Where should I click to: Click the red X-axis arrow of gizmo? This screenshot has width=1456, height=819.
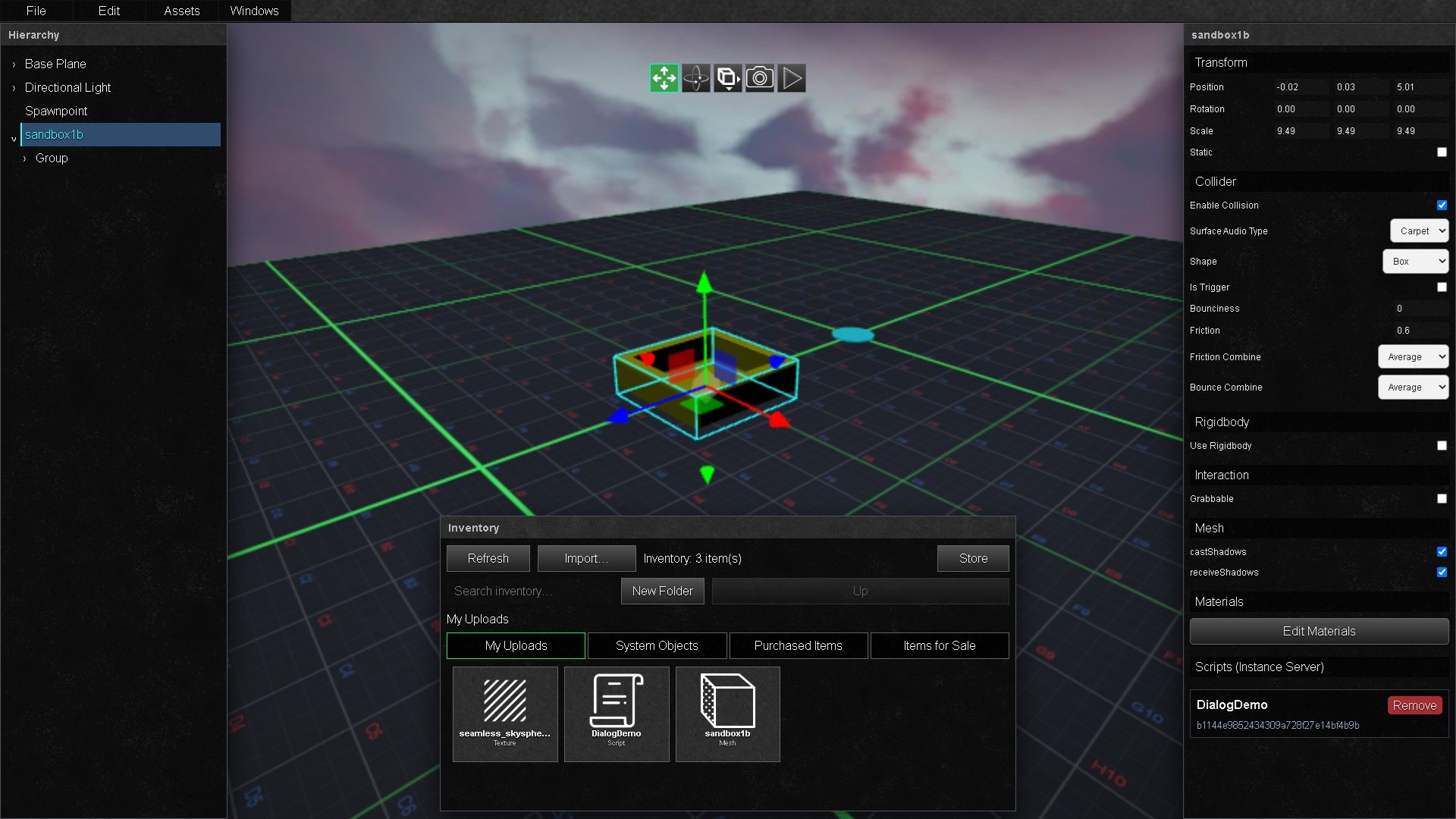point(779,419)
